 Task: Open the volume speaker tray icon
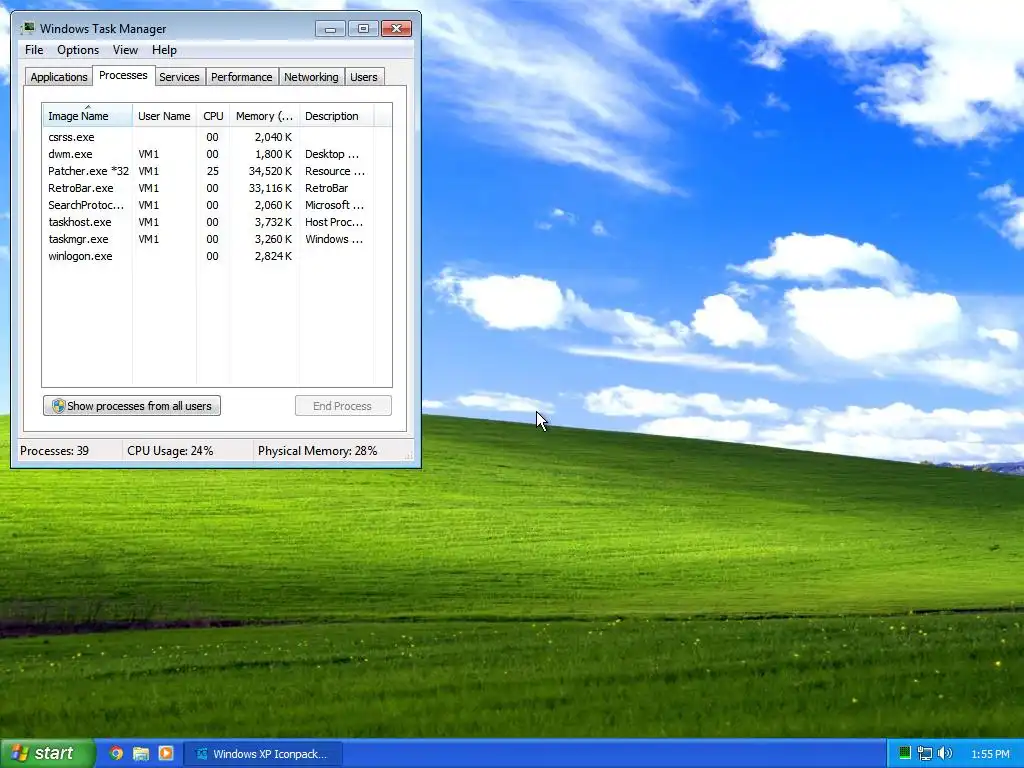pyautogui.click(x=944, y=753)
